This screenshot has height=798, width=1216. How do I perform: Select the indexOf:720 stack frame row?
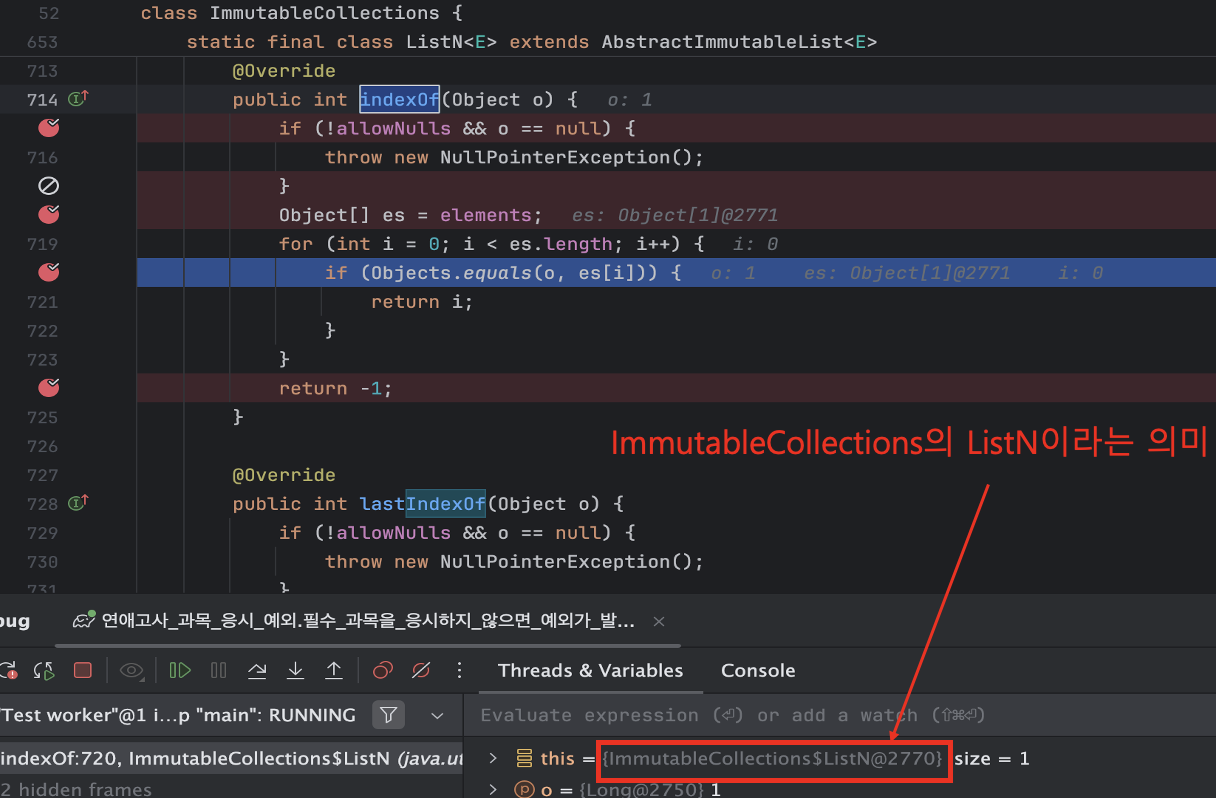[232, 759]
